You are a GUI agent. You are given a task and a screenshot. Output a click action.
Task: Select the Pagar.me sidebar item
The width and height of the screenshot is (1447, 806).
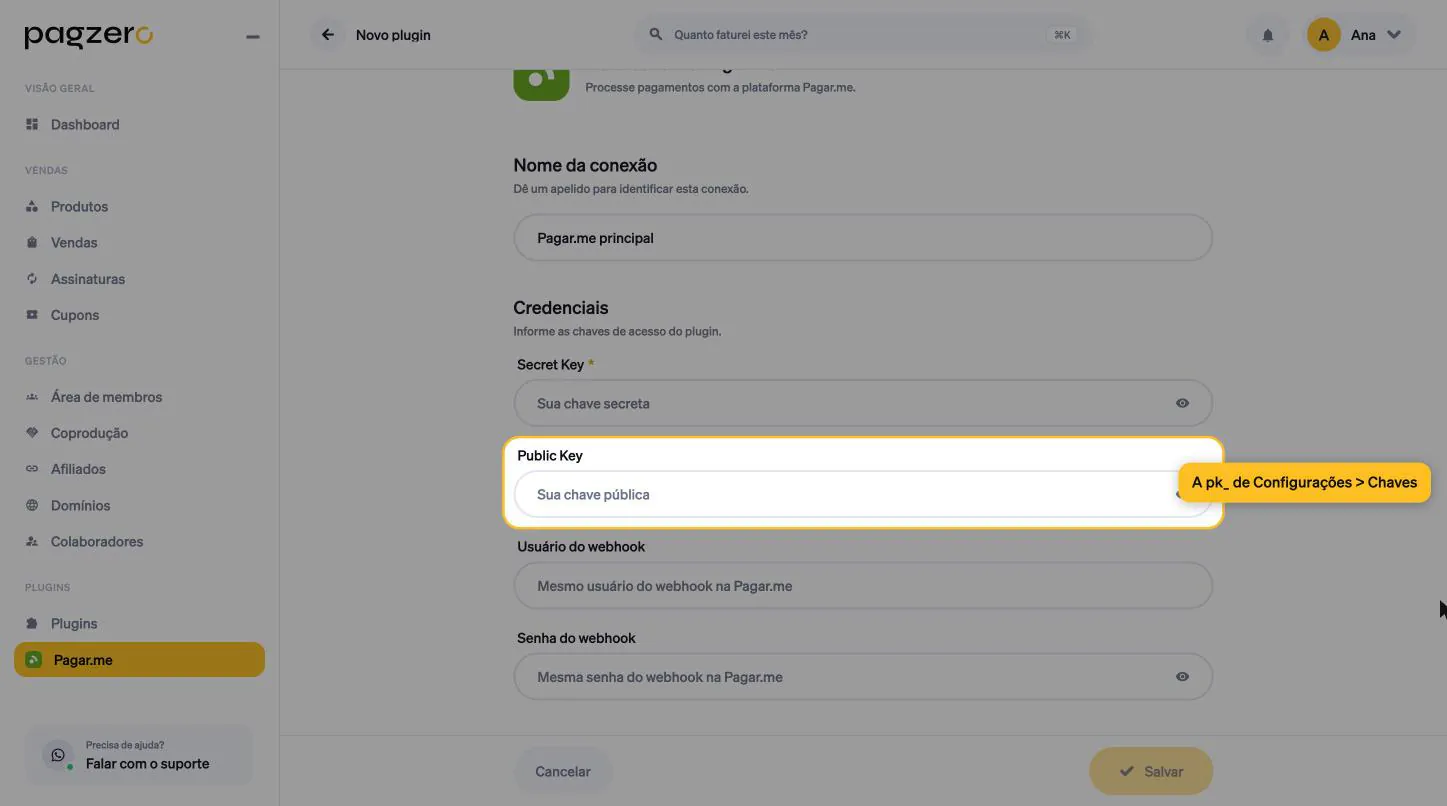pyautogui.click(x=140, y=660)
